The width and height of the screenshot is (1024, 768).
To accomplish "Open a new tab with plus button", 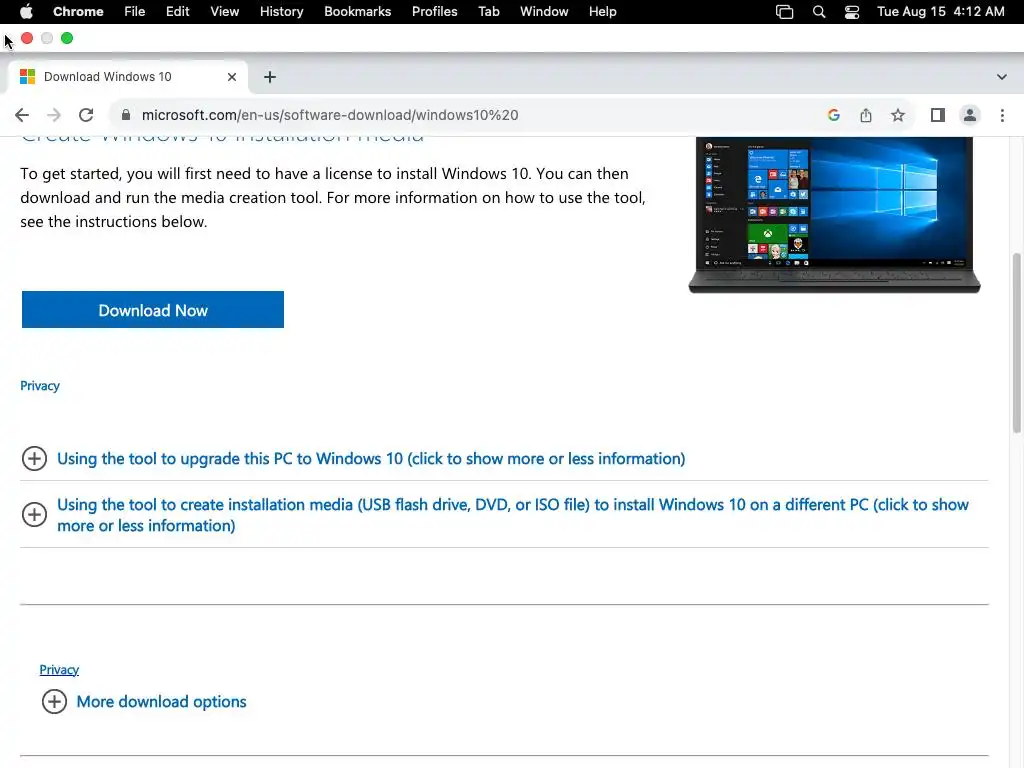I will pyautogui.click(x=270, y=77).
